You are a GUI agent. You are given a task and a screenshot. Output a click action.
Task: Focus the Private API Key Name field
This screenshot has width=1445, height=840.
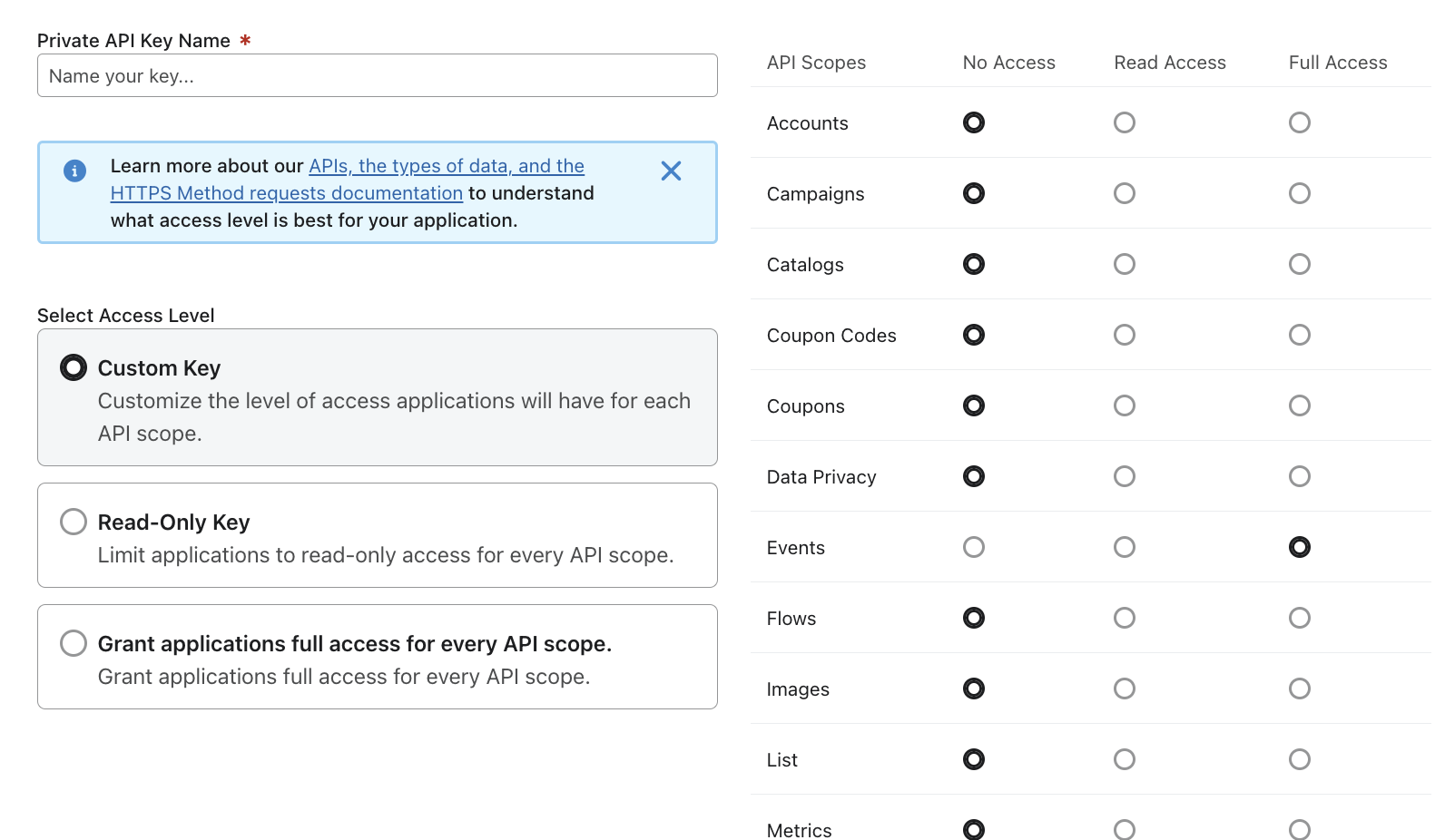[378, 75]
